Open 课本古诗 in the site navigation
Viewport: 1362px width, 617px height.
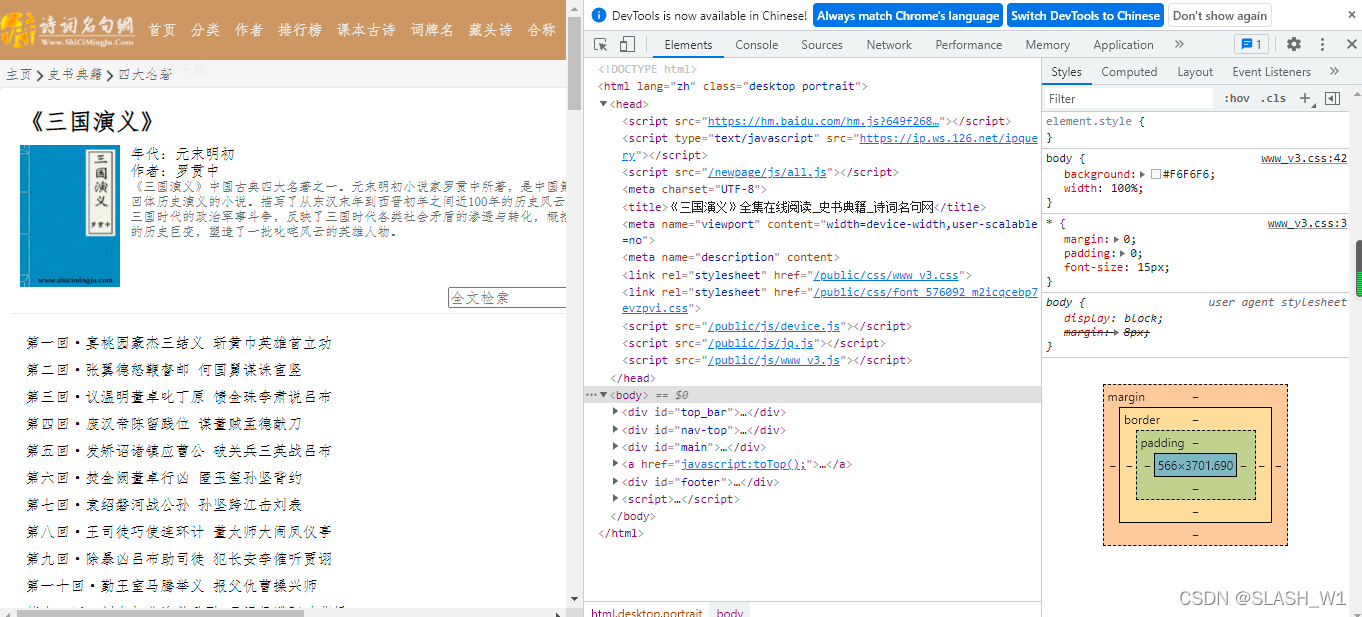click(x=366, y=30)
